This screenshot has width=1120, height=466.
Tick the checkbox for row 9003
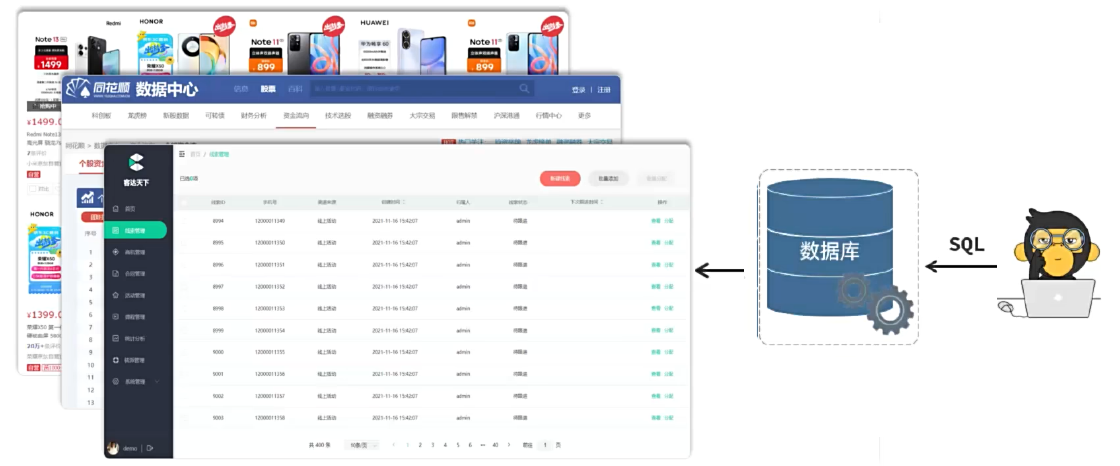tap(183, 417)
